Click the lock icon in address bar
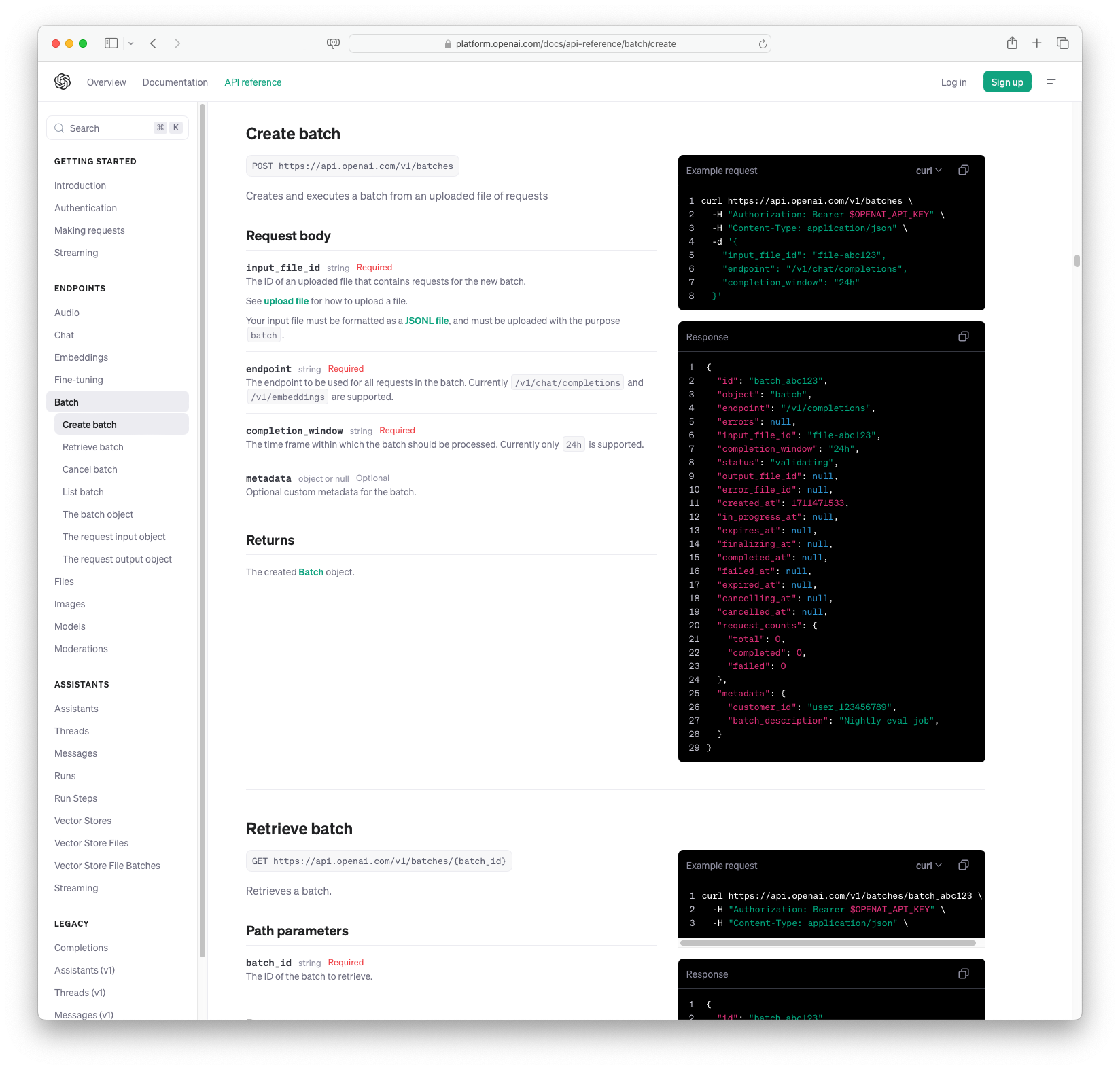Image resolution: width=1120 pixels, height=1070 pixels. (x=448, y=44)
